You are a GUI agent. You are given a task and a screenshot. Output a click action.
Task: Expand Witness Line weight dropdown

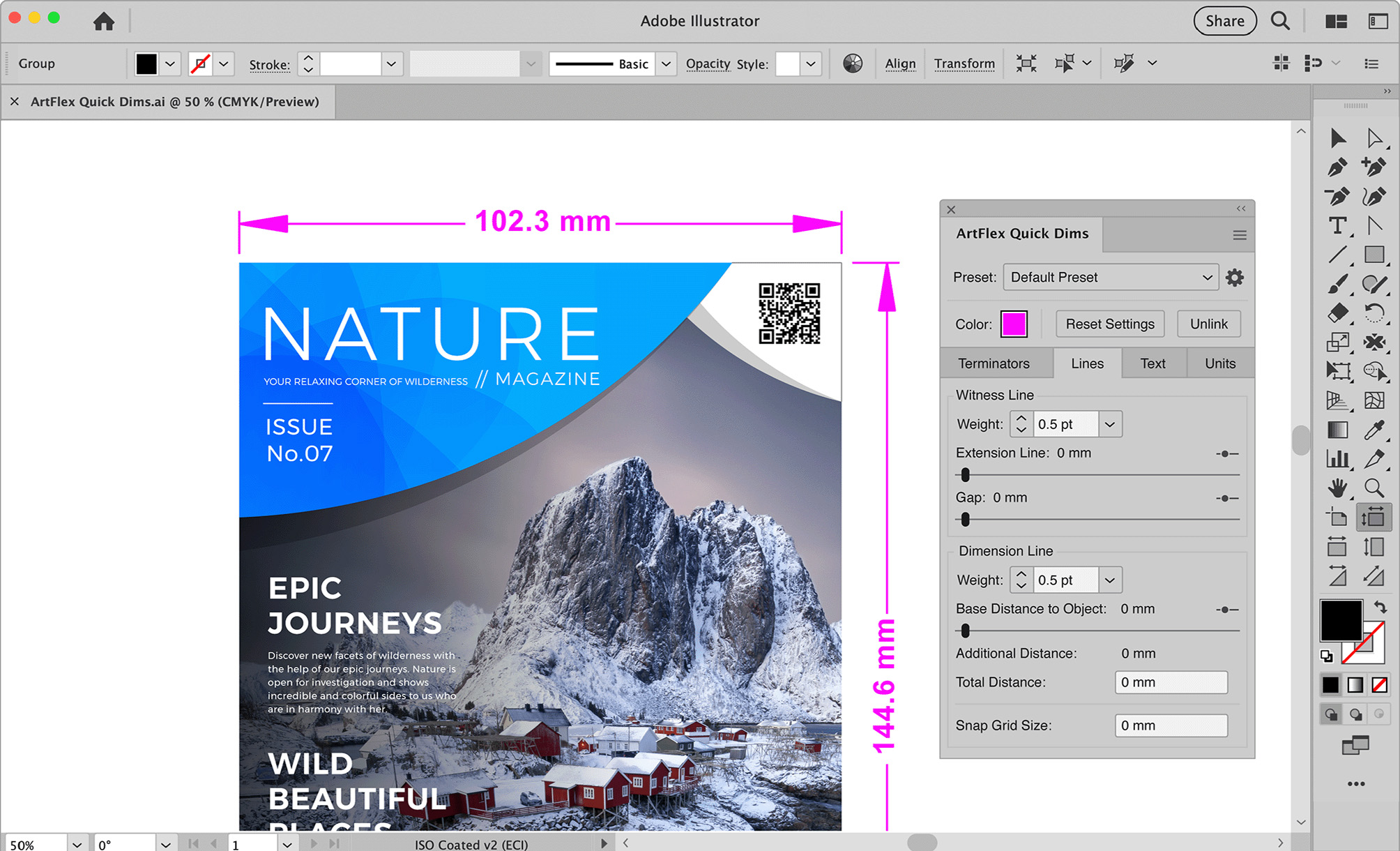(x=1109, y=424)
